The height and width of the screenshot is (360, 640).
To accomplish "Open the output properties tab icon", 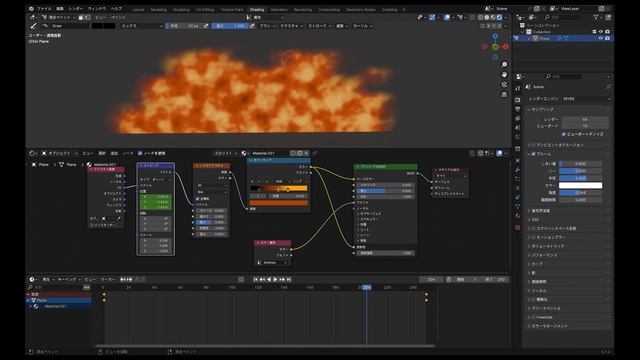I will coord(518,109).
